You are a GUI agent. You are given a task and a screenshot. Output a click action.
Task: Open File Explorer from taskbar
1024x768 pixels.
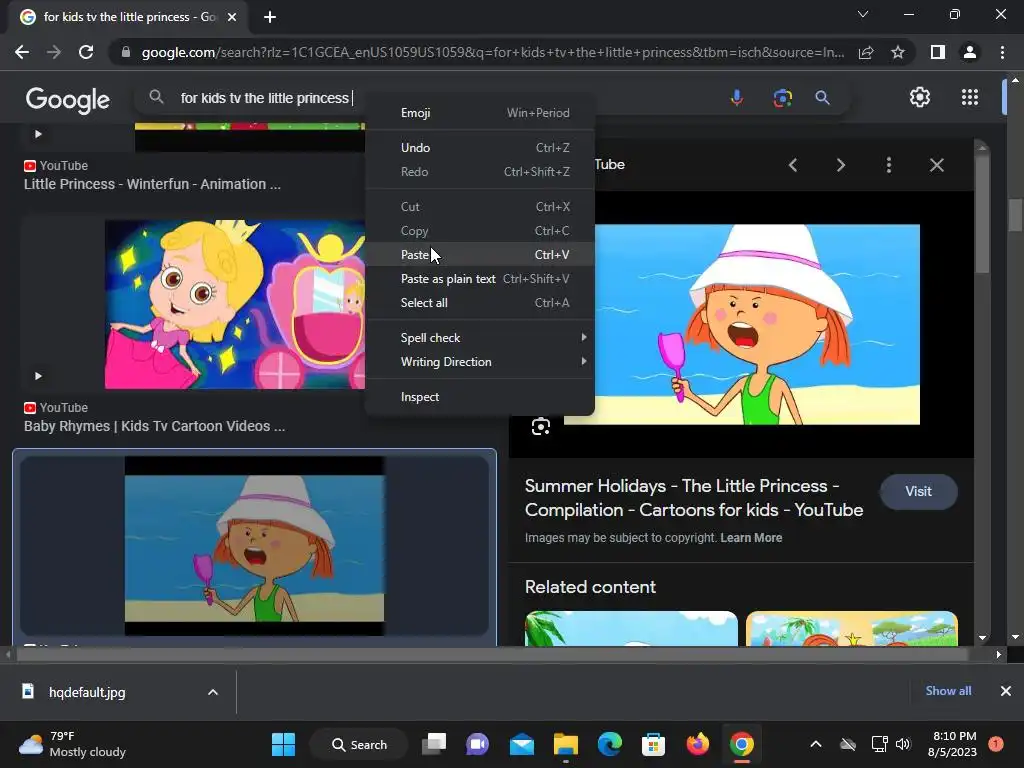566,744
